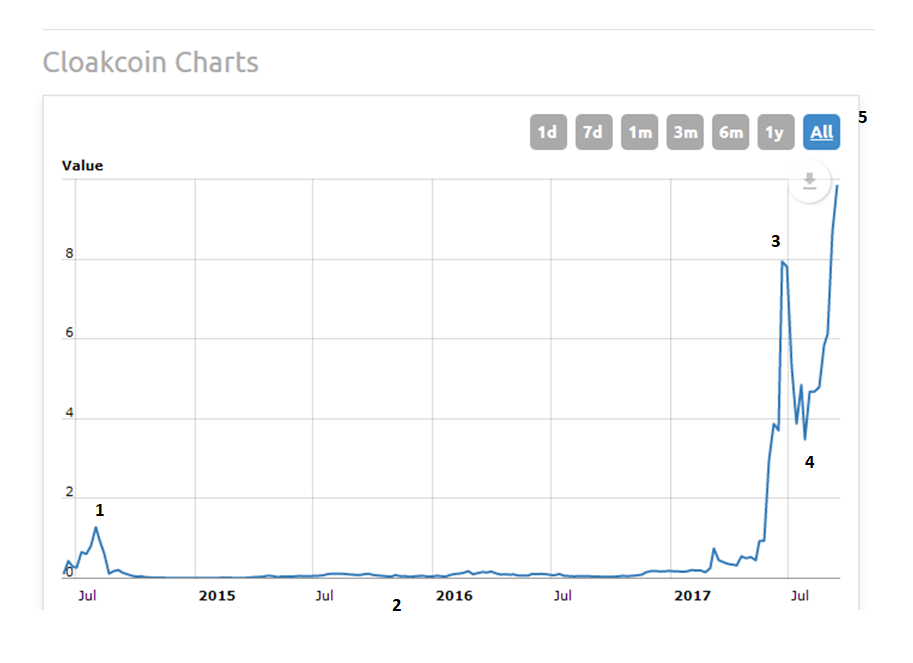Click the highlighted All range button
913x663 pixels.
(x=821, y=132)
